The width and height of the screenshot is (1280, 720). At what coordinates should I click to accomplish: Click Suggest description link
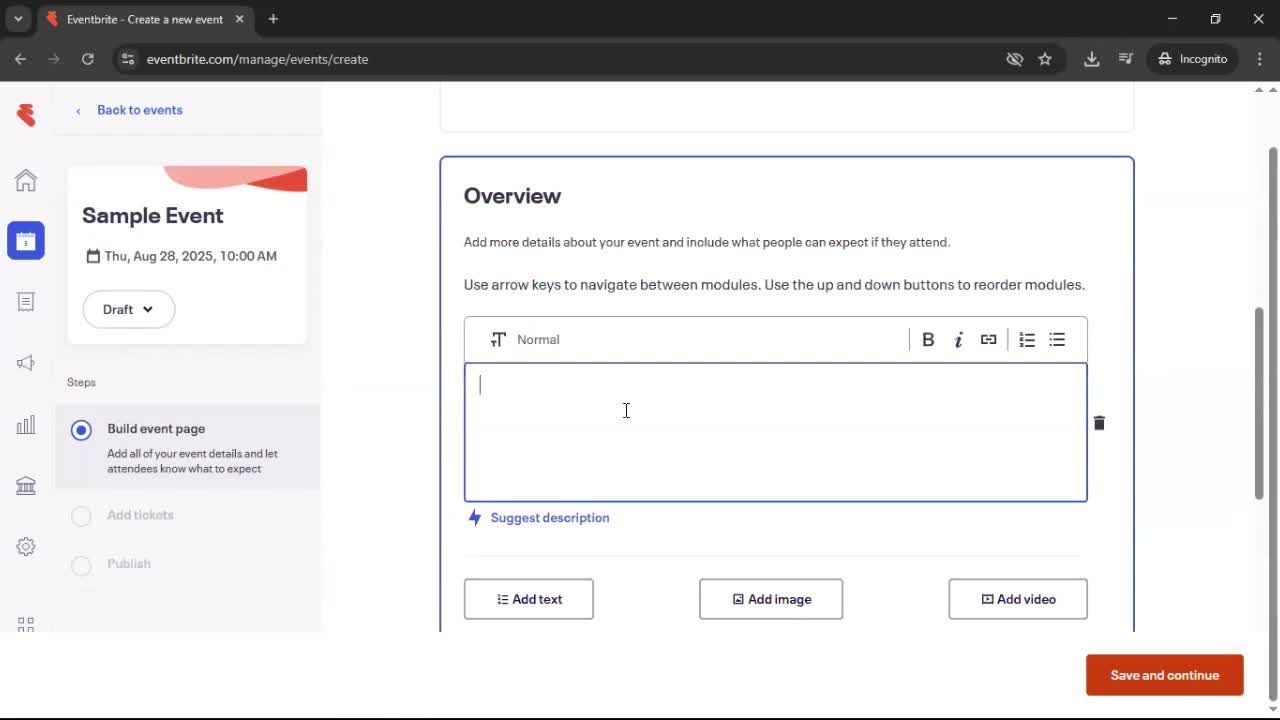pyautogui.click(x=550, y=517)
